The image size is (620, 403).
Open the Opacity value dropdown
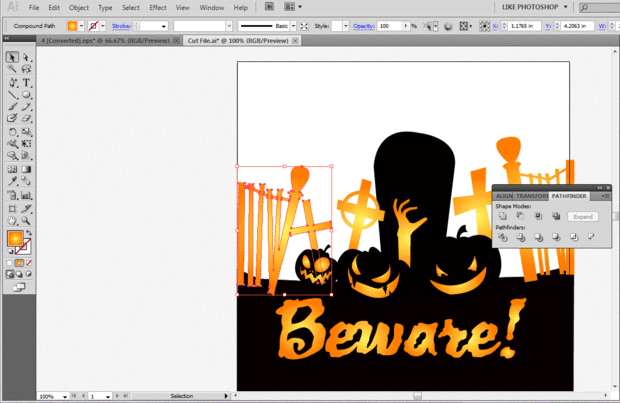(405, 25)
